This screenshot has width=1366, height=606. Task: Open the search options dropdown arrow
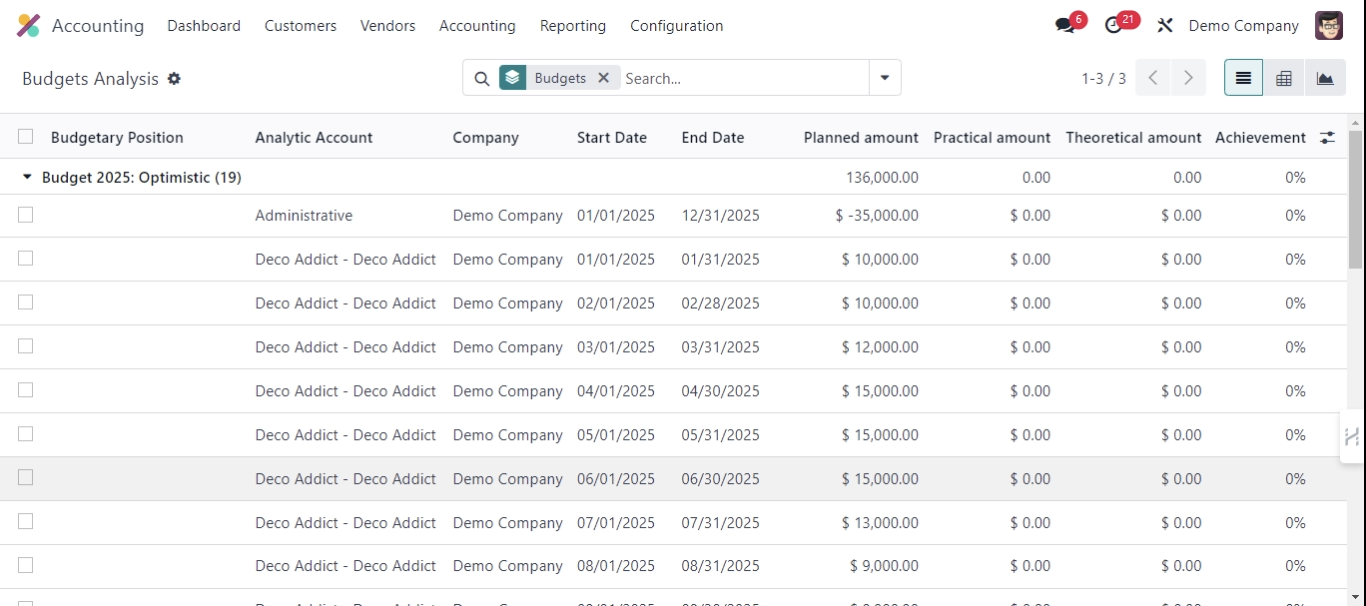click(x=884, y=77)
